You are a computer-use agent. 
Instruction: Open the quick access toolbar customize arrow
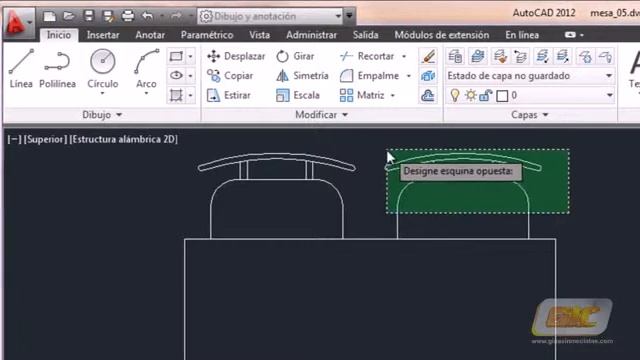point(349,16)
